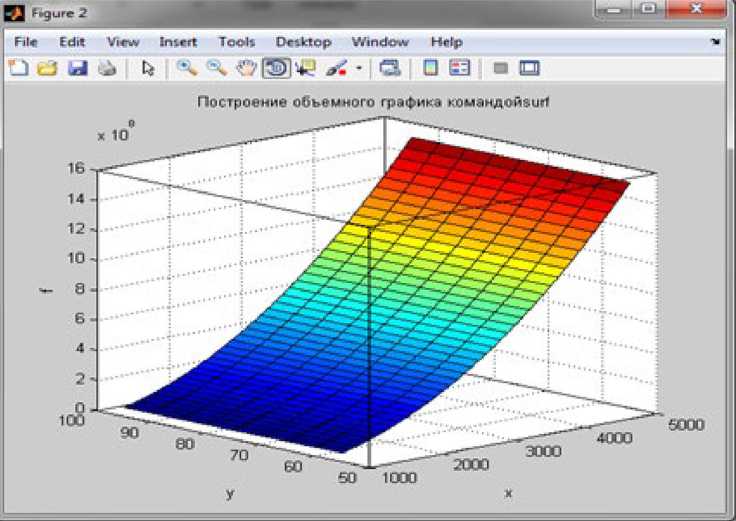Click the x-axis tick label 1000

399,478
